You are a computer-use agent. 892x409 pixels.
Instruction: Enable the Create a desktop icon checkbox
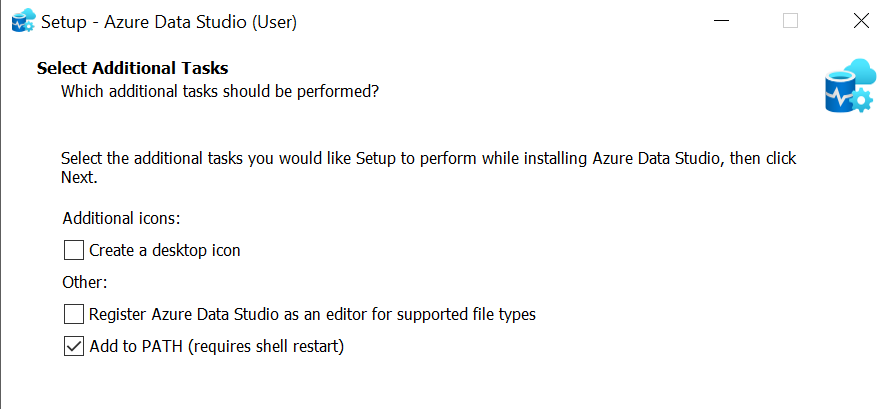click(74, 250)
